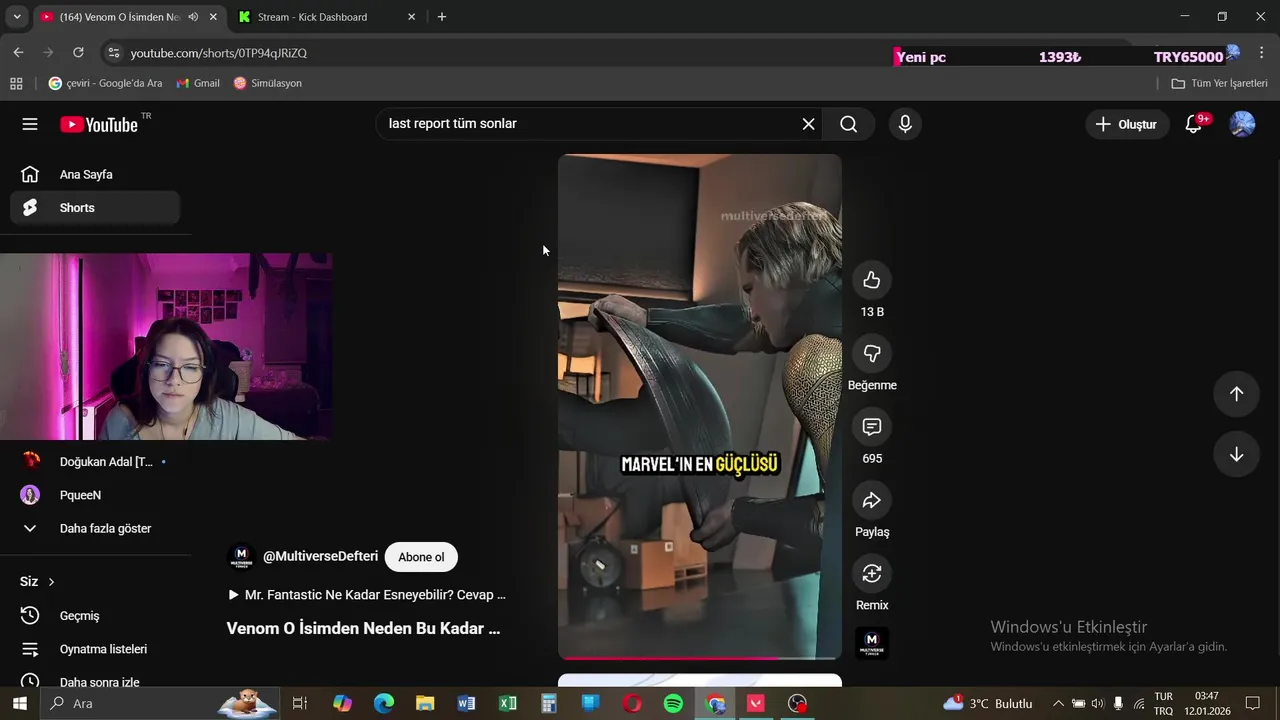Open the Siz section chevron
Screen dimensions: 1280x720
(51, 582)
